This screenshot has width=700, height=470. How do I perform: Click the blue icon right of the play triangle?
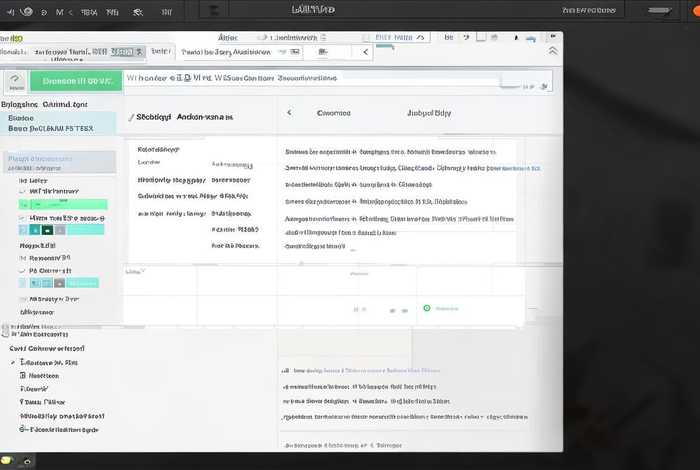pyautogui.click(x=531, y=39)
